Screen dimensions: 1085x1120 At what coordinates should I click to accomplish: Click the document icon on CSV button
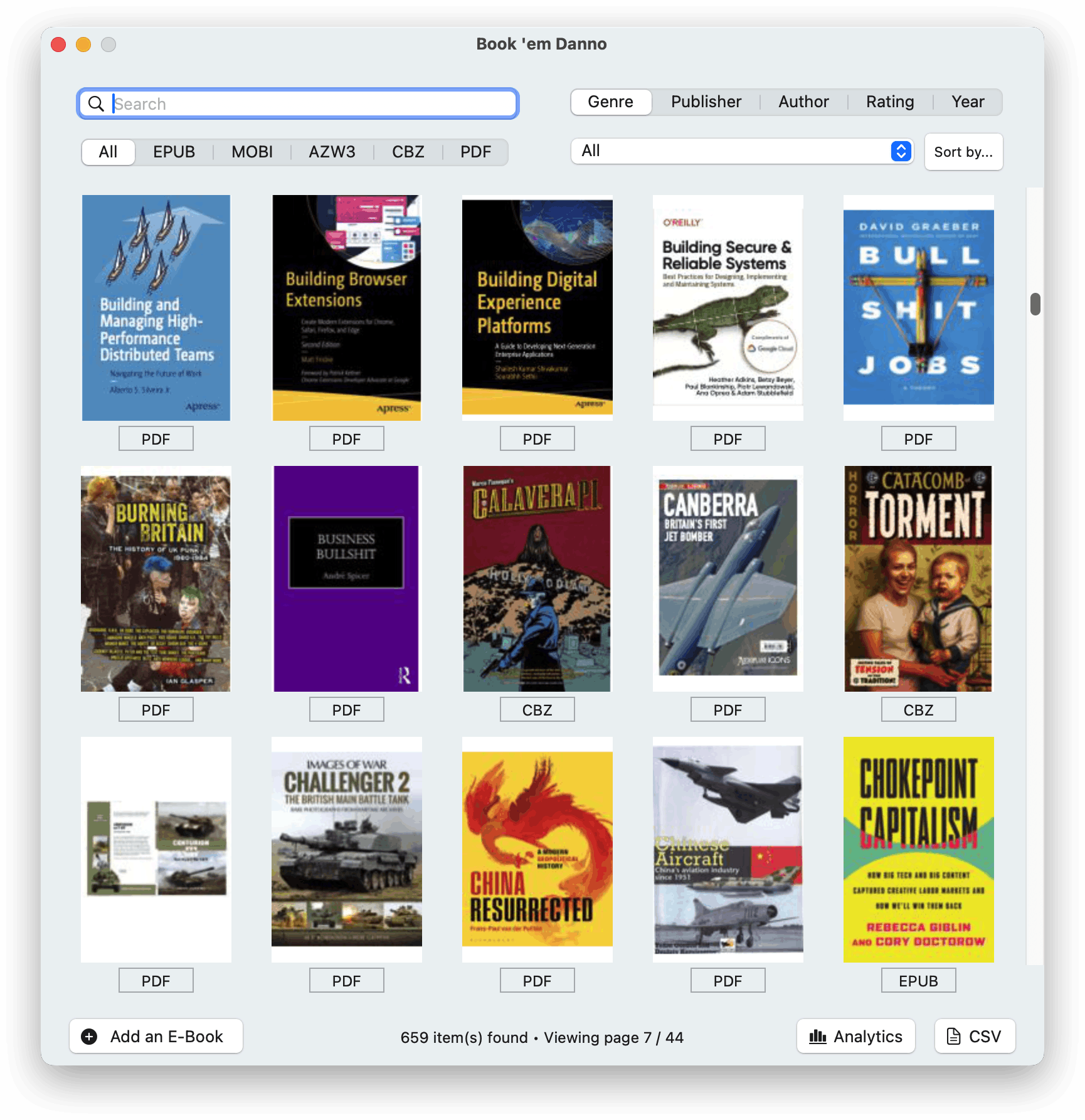point(953,1037)
